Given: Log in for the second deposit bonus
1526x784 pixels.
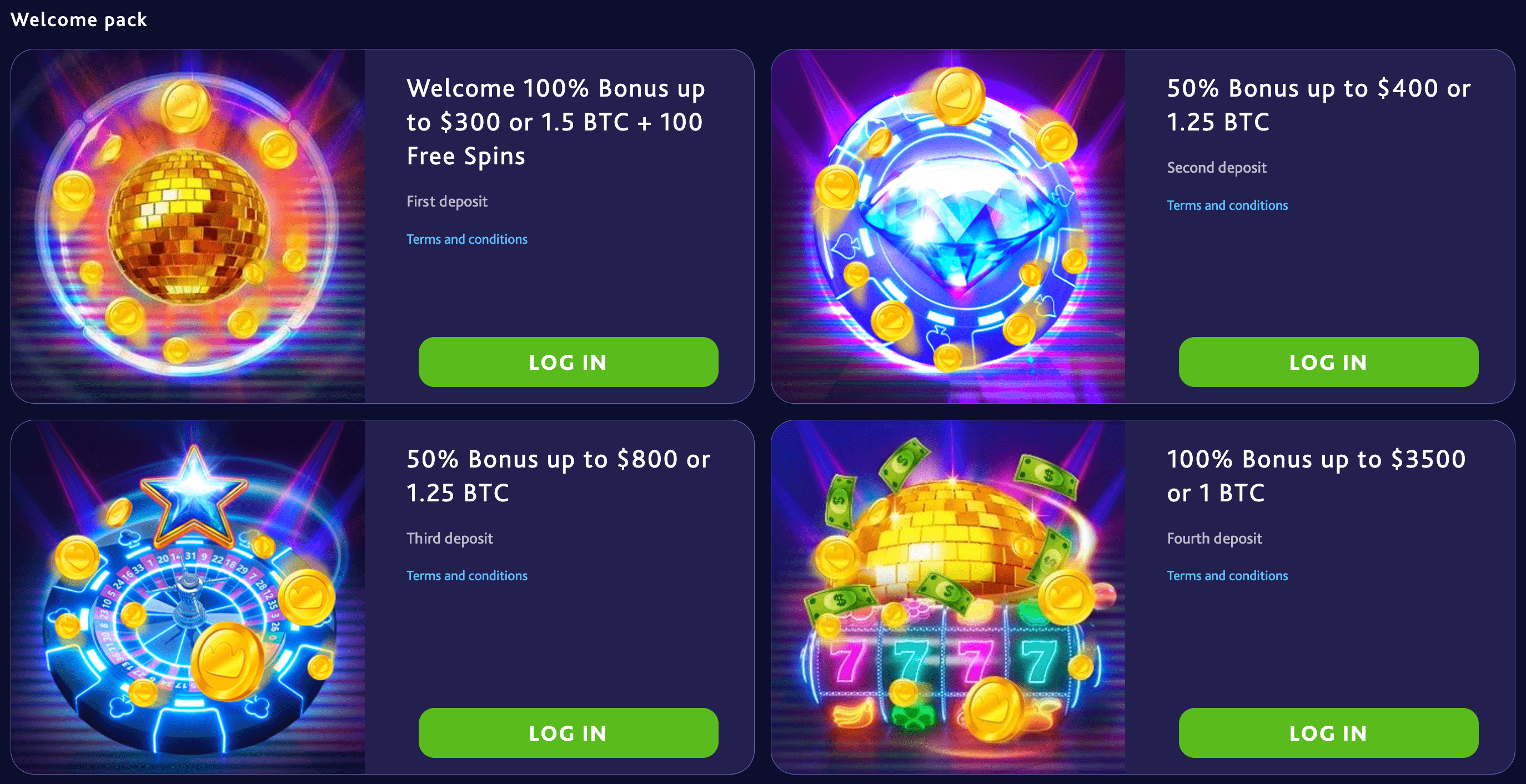Looking at the screenshot, I should pyautogui.click(x=1328, y=362).
